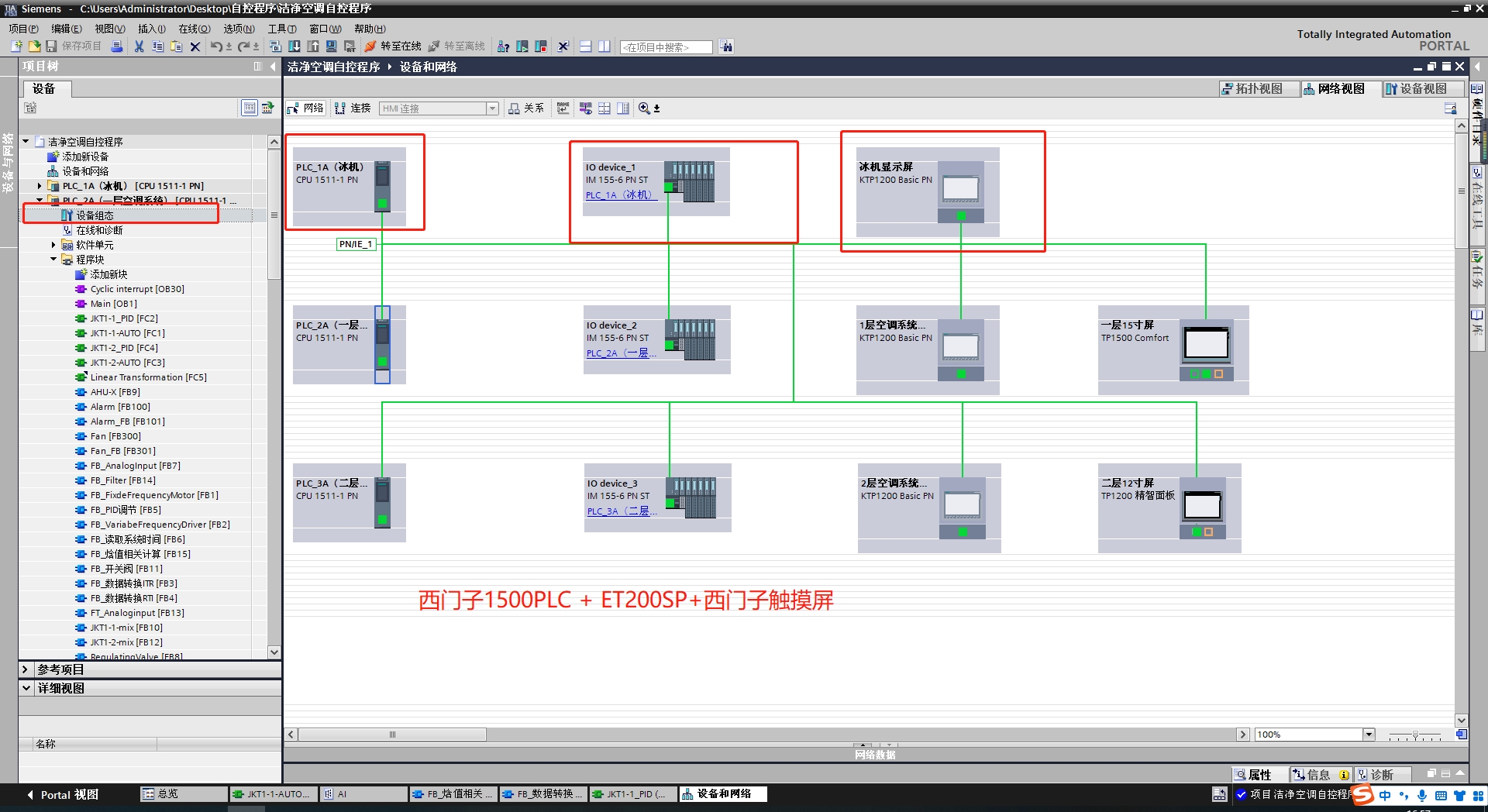Click the PLC_3A link under IO device_3
Screen dimensions: 1488x812
coord(622,511)
